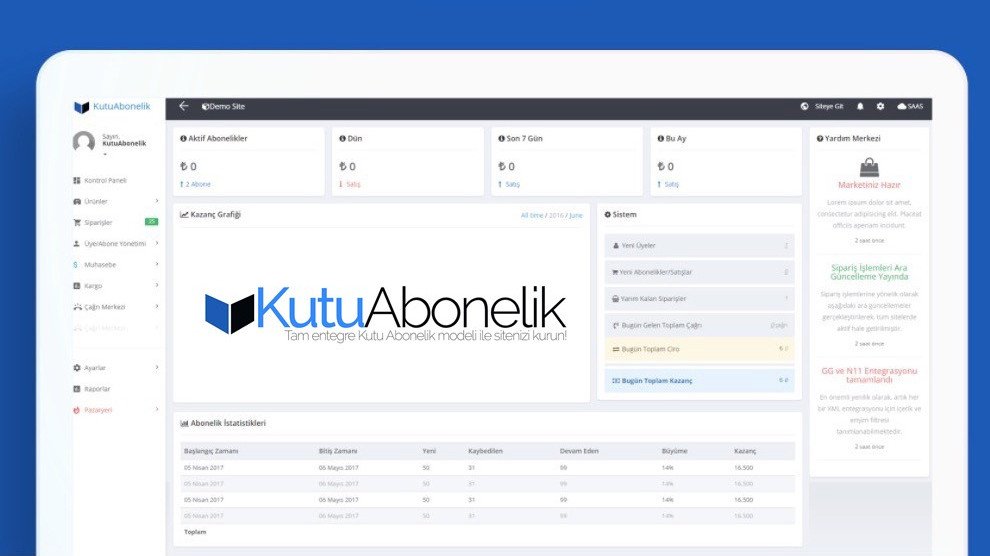
Task: Click the Siteye Git globe icon
Action: pos(804,107)
